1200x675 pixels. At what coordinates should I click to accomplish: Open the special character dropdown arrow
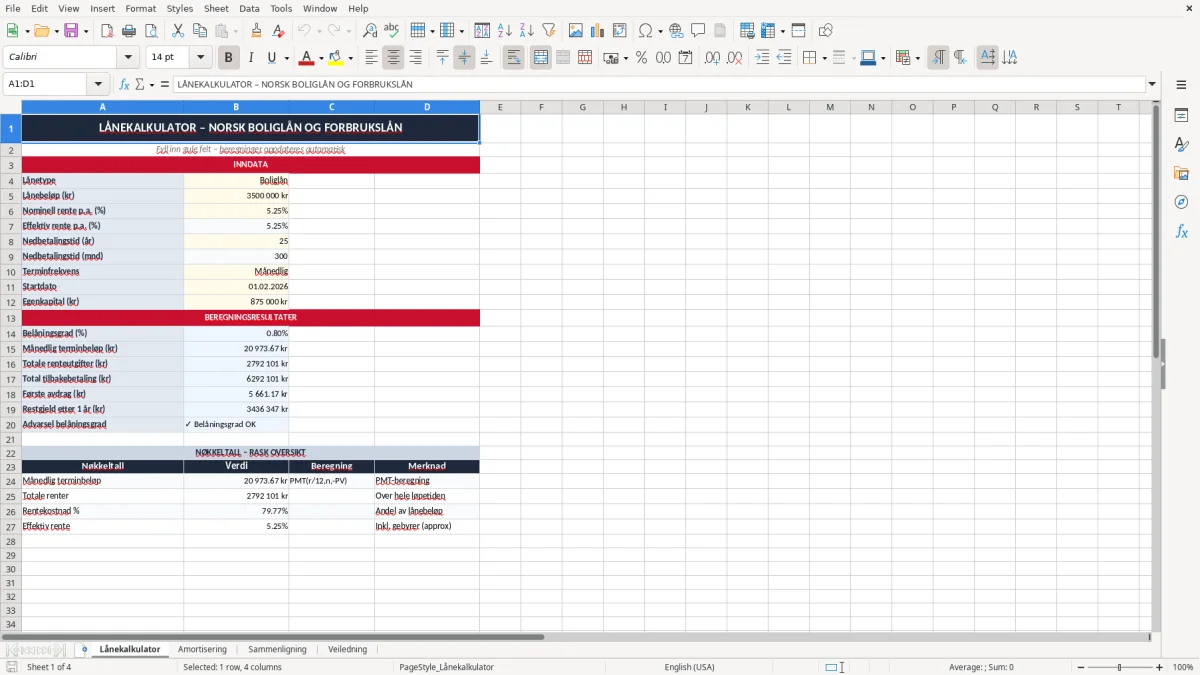660,31
